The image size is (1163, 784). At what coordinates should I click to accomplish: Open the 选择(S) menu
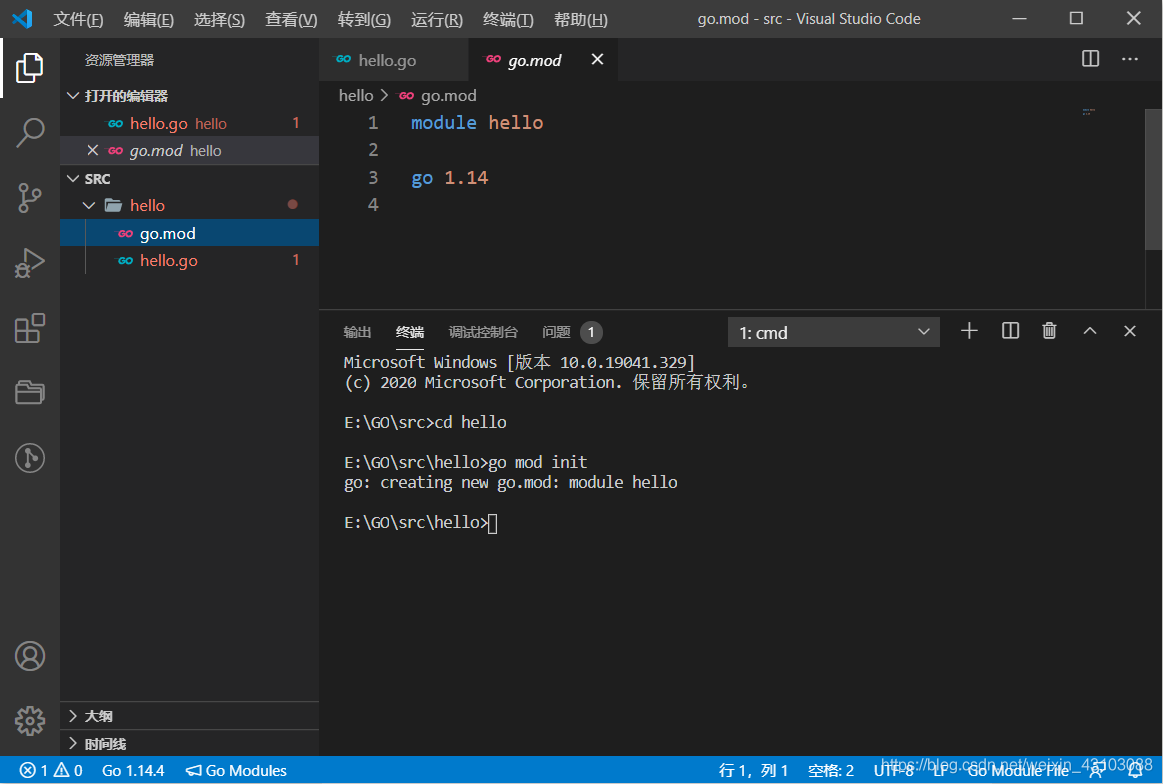click(220, 19)
